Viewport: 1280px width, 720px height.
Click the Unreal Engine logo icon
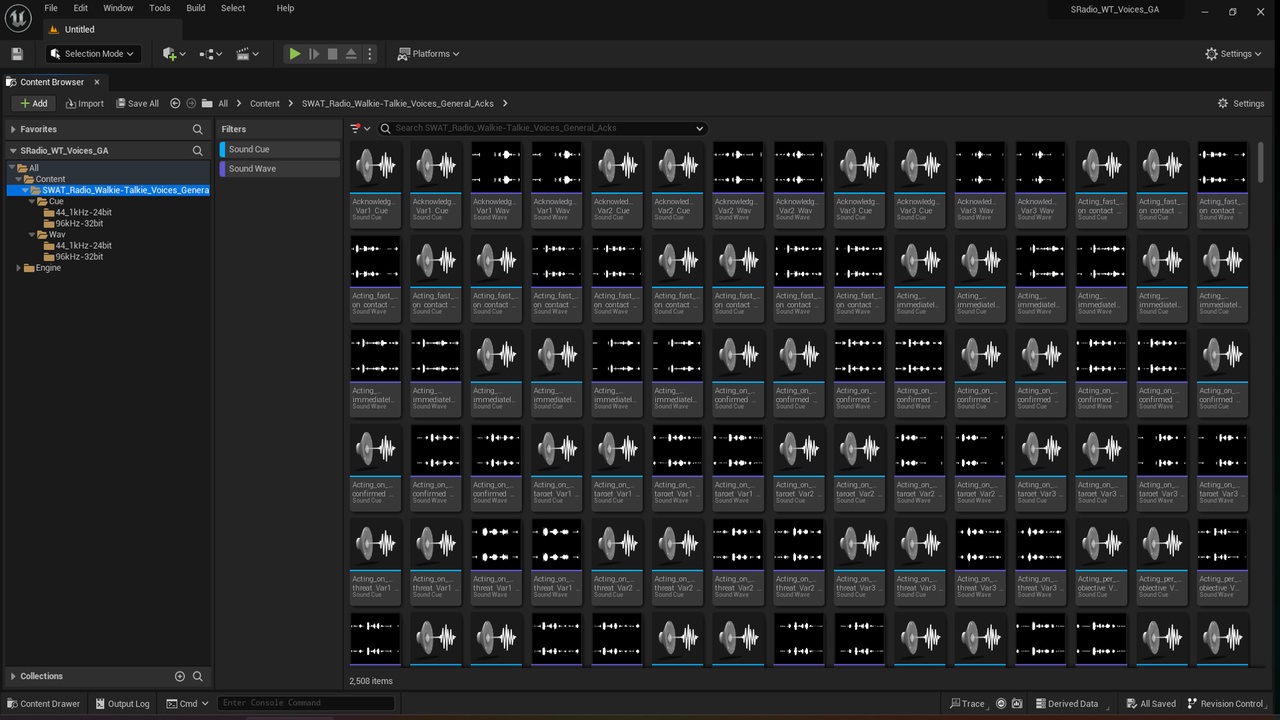pos(18,18)
